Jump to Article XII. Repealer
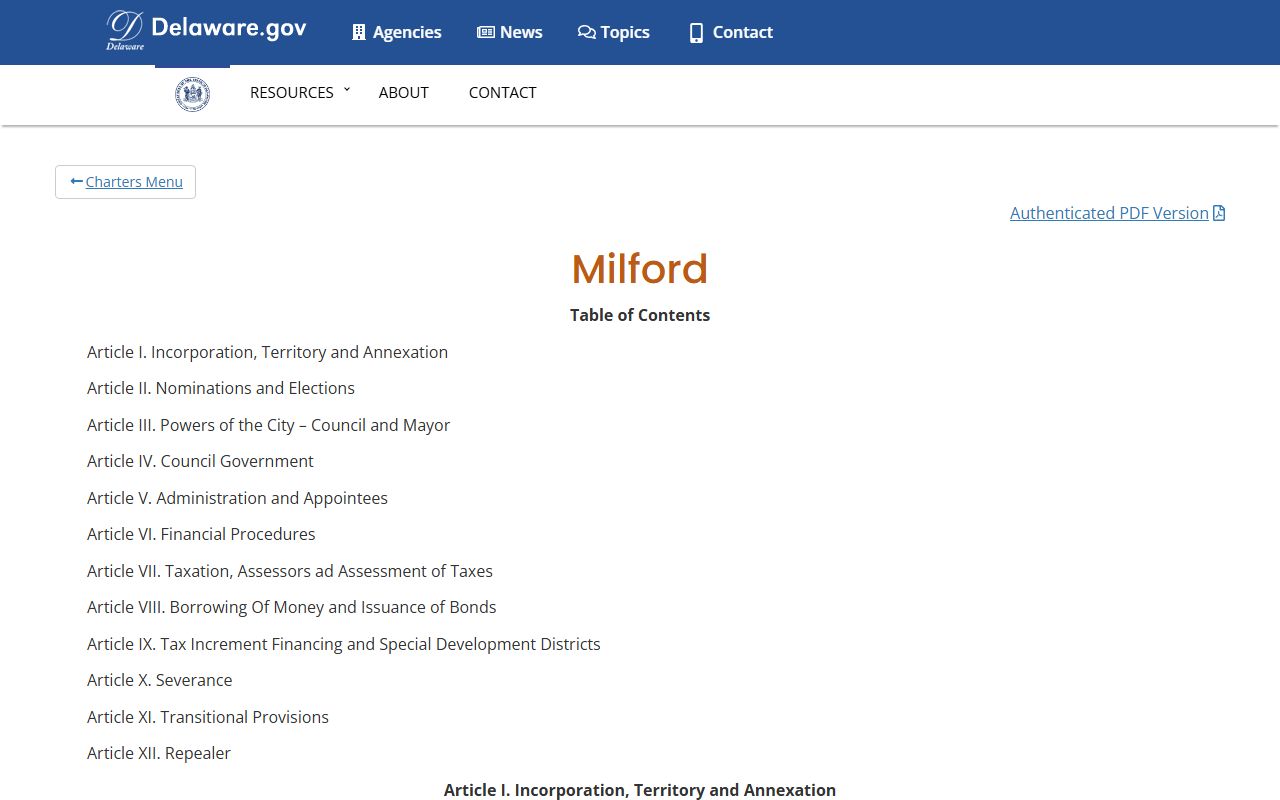This screenshot has width=1280, height=800. pos(159,753)
